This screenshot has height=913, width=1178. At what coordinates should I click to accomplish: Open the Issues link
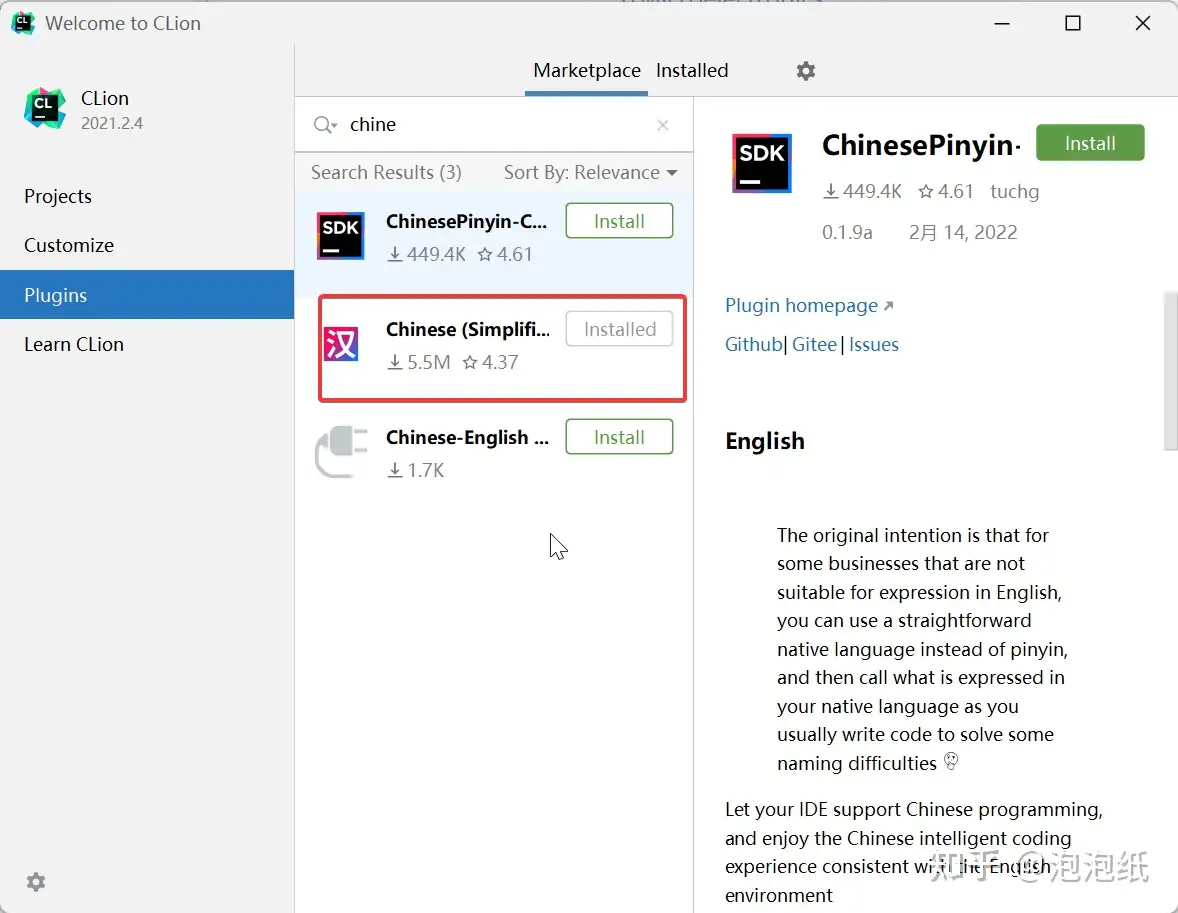tap(874, 344)
